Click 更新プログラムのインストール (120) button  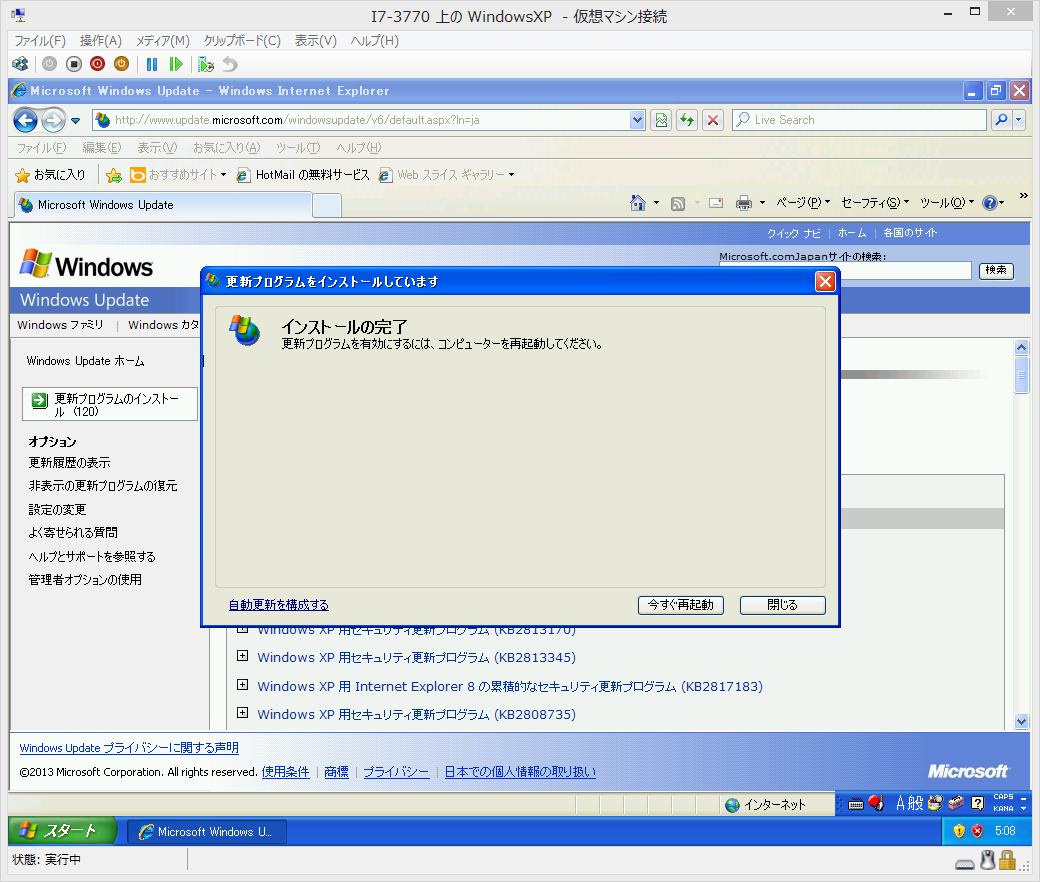tap(110, 404)
